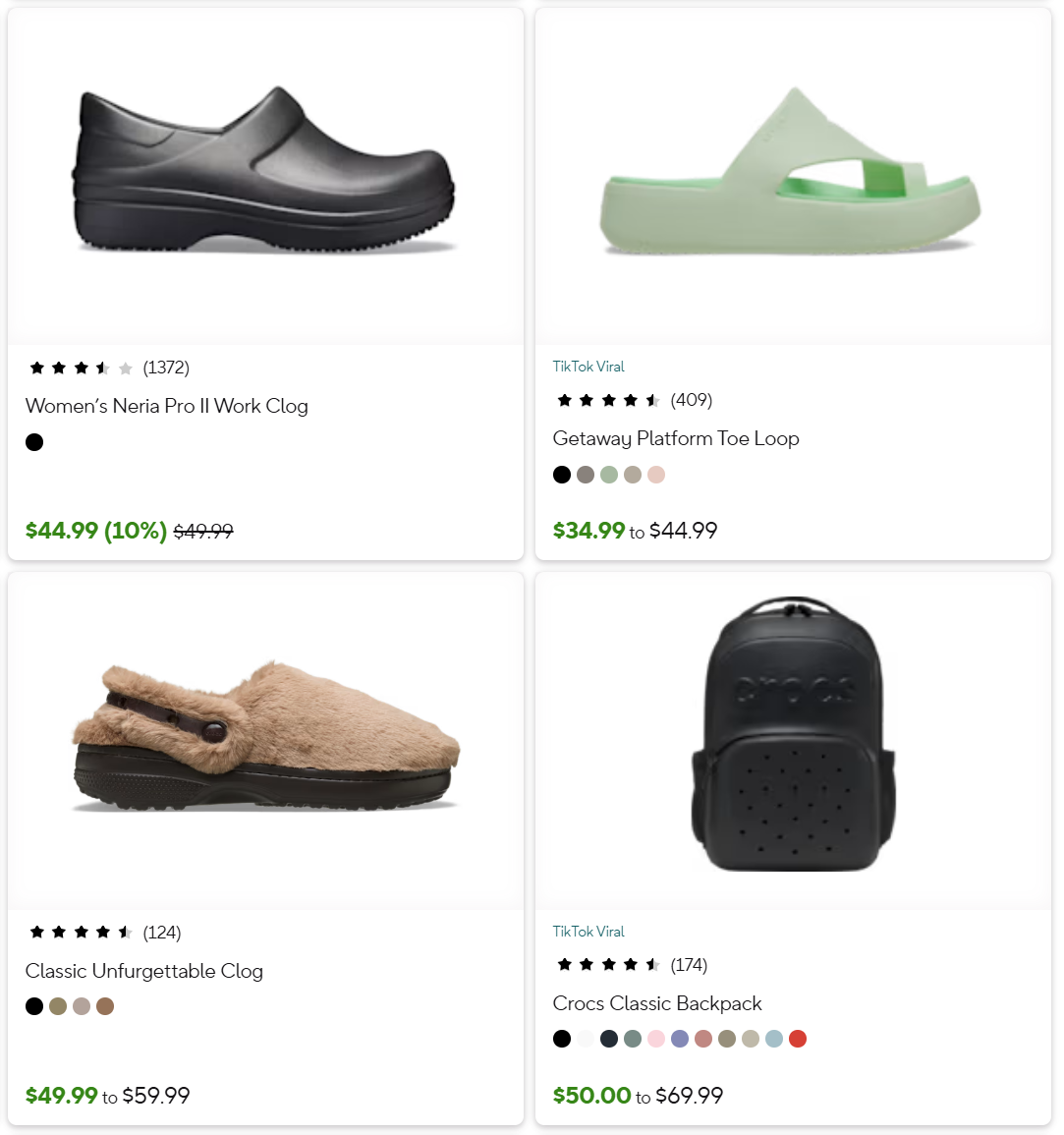1064x1135 pixels.
Task: Pick the periwinkle purple backpack swatch
Action: [680, 1039]
